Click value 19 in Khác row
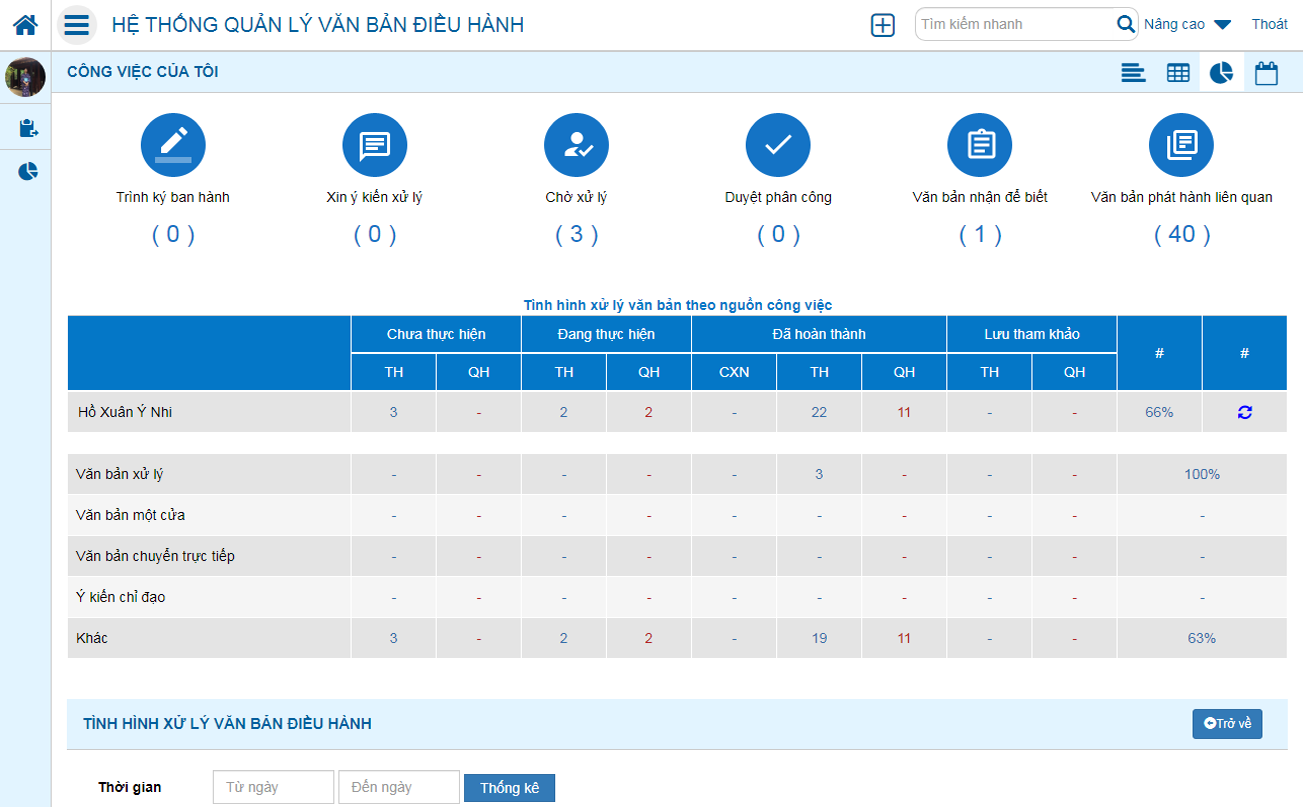 point(819,638)
